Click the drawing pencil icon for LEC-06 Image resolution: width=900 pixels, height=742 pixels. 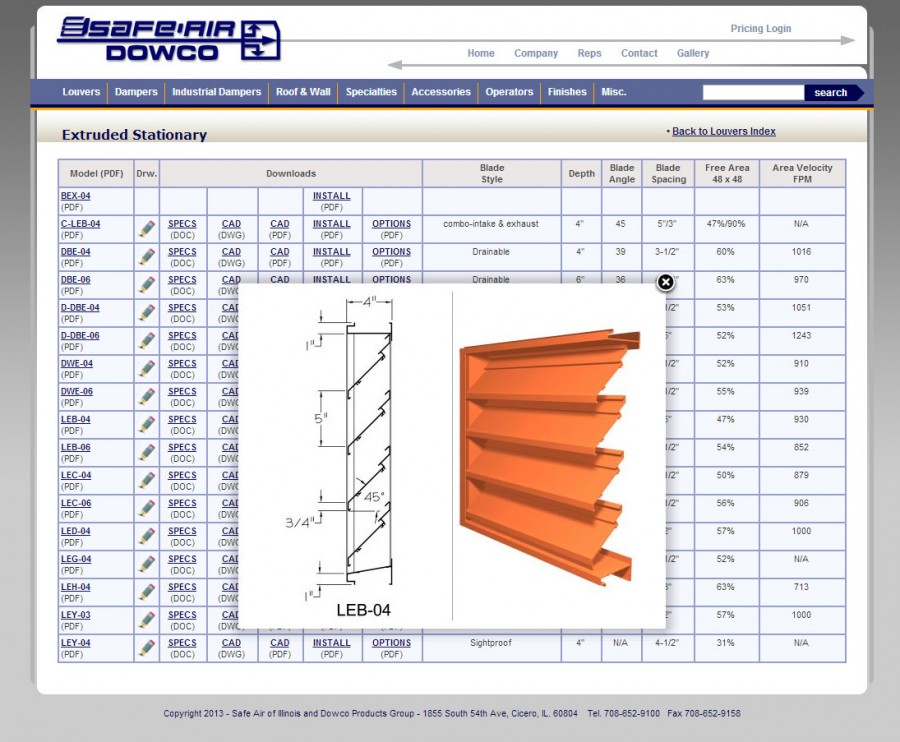click(147, 509)
